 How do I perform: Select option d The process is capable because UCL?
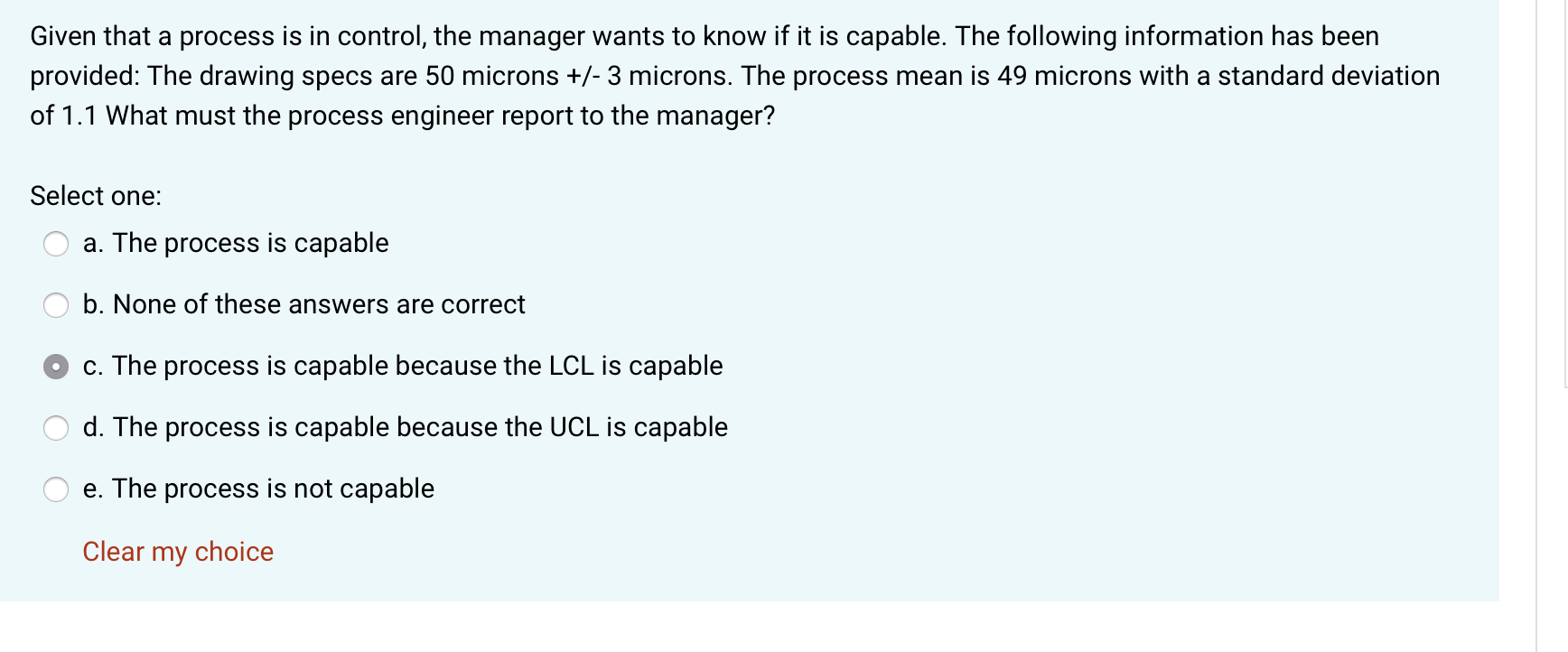click(56, 427)
